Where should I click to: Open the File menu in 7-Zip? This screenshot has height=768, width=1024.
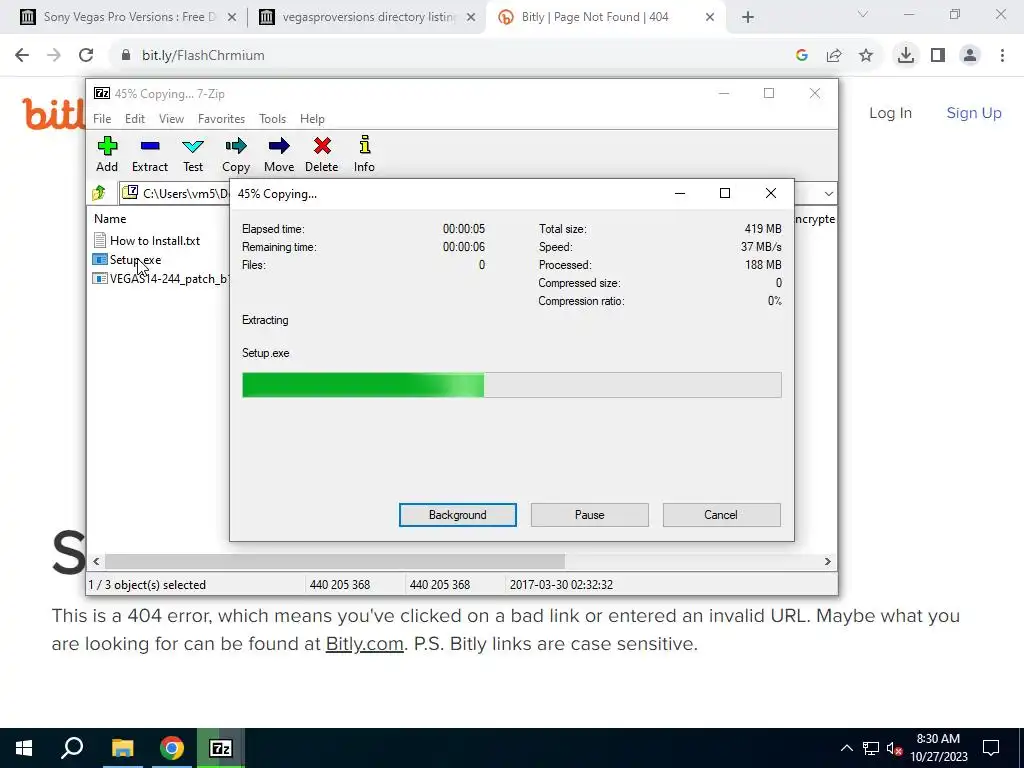click(x=102, y=119)
